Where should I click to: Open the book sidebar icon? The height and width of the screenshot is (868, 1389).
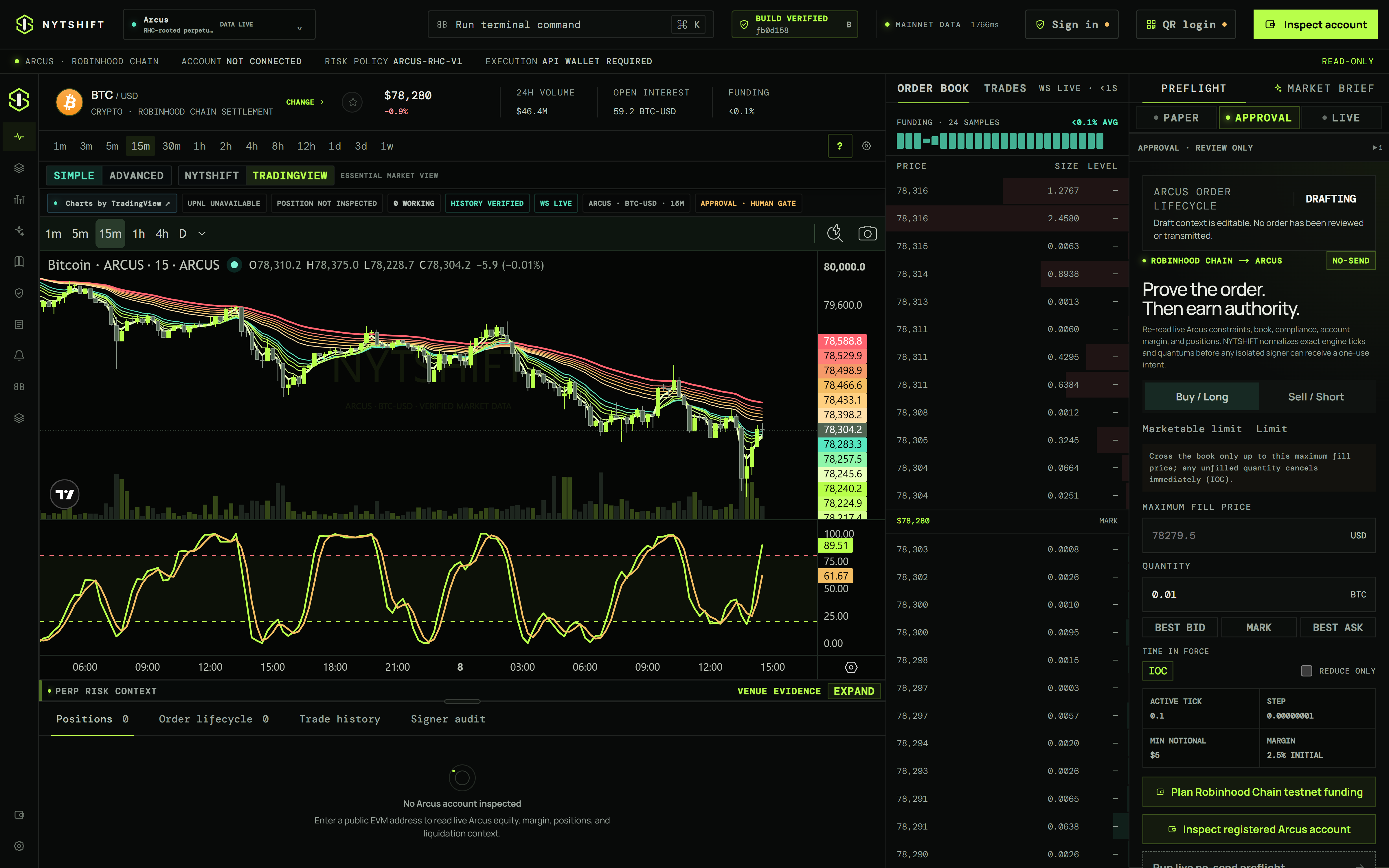tap(19, 262)
